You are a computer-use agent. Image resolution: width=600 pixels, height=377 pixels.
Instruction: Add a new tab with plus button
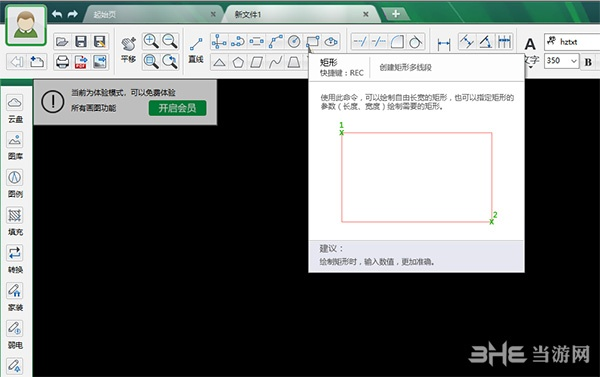point(396,14)
